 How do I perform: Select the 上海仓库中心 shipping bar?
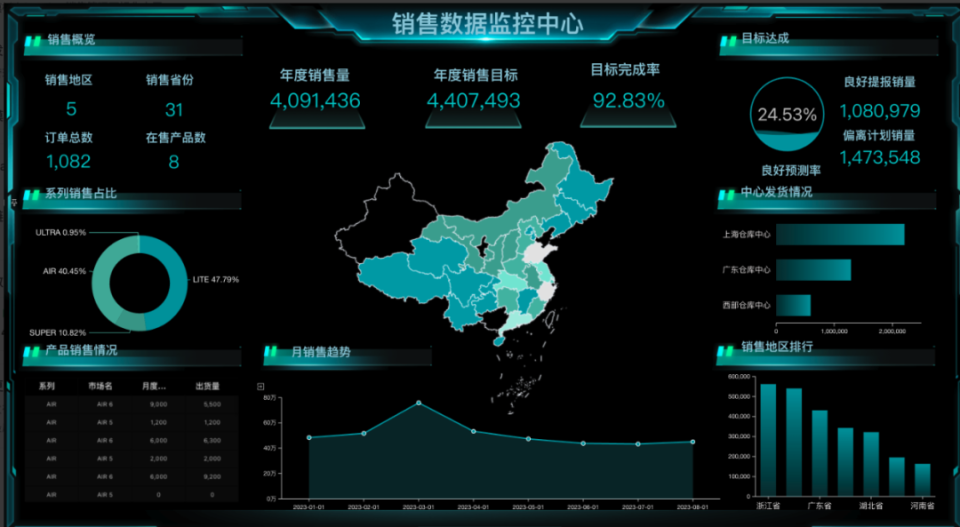(840, 235)
